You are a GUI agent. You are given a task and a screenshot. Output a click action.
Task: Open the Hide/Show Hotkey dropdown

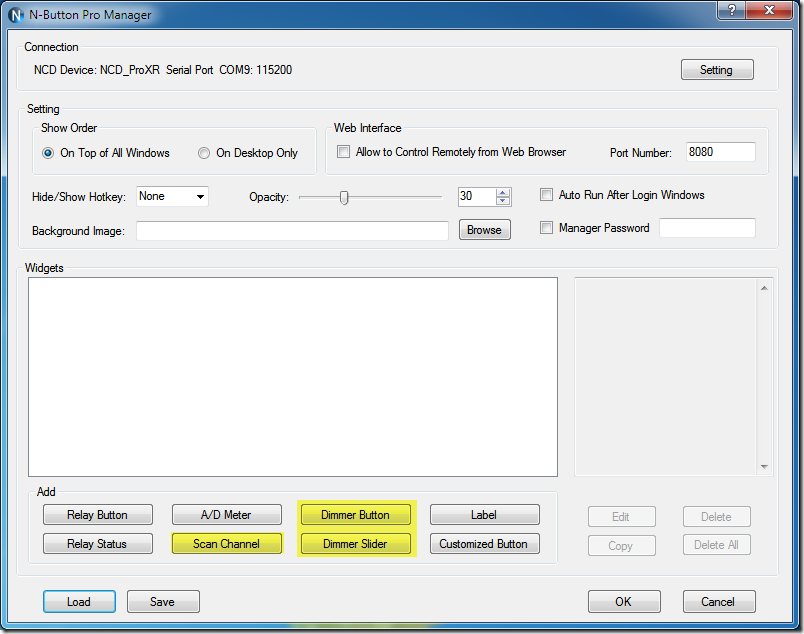click(x=172, y=196)
